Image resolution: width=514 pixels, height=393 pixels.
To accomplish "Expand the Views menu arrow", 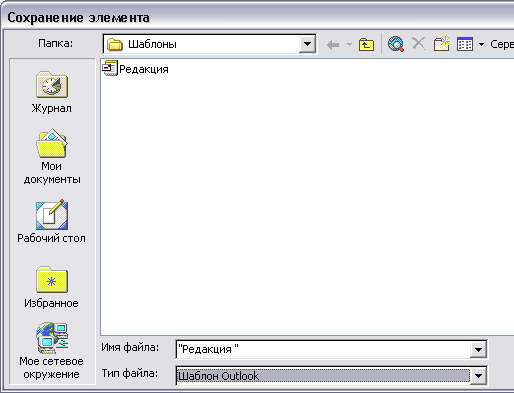I will pos(481,44).
